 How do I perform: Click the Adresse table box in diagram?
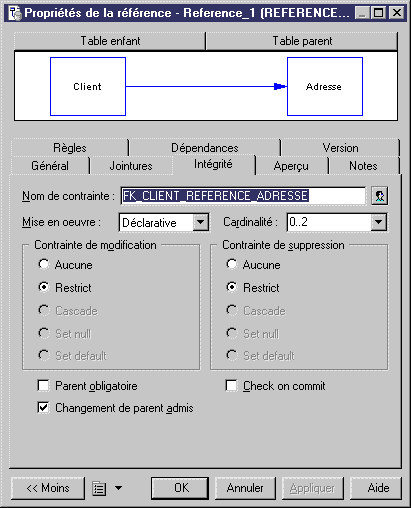point(325,87)
